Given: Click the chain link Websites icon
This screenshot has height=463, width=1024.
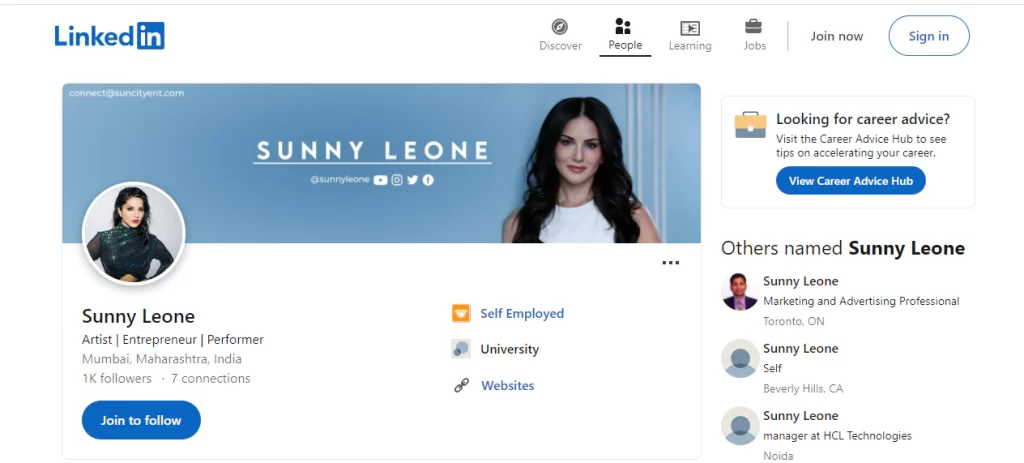Looking at the screenshot, I should 461,386.
